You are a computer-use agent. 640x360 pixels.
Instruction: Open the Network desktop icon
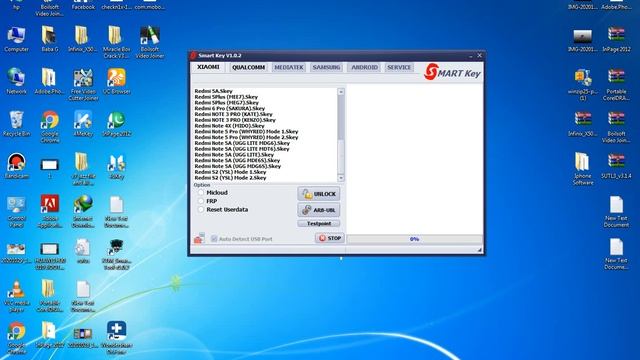[16, 78]
